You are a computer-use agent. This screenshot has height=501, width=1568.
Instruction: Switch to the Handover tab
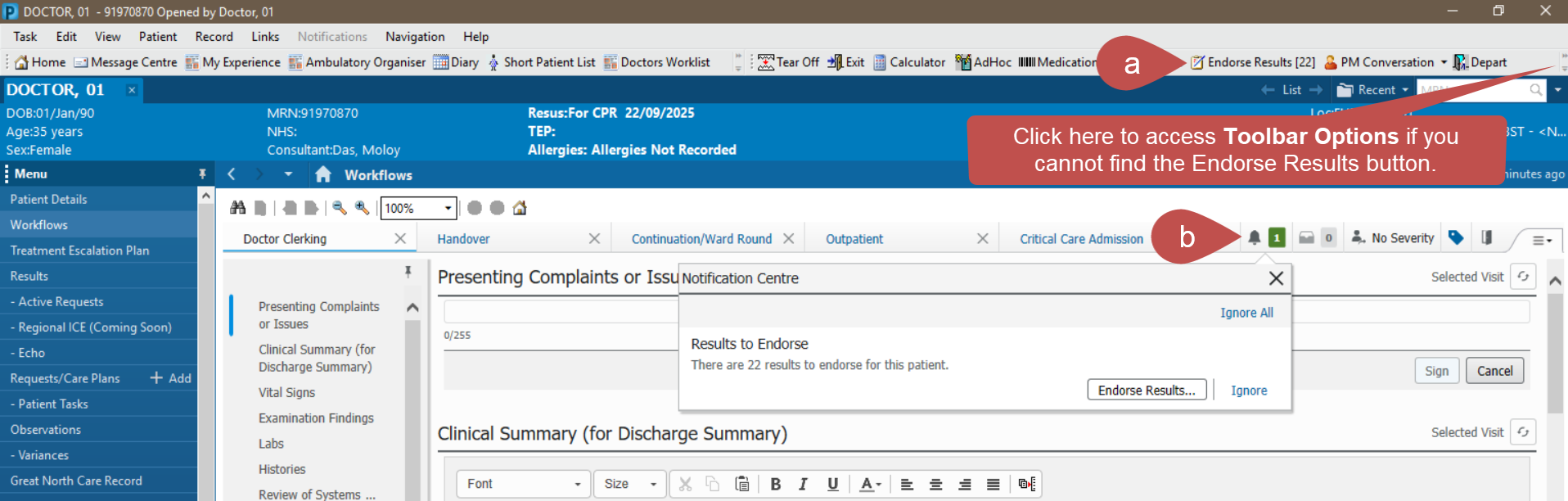coord(463,239)
